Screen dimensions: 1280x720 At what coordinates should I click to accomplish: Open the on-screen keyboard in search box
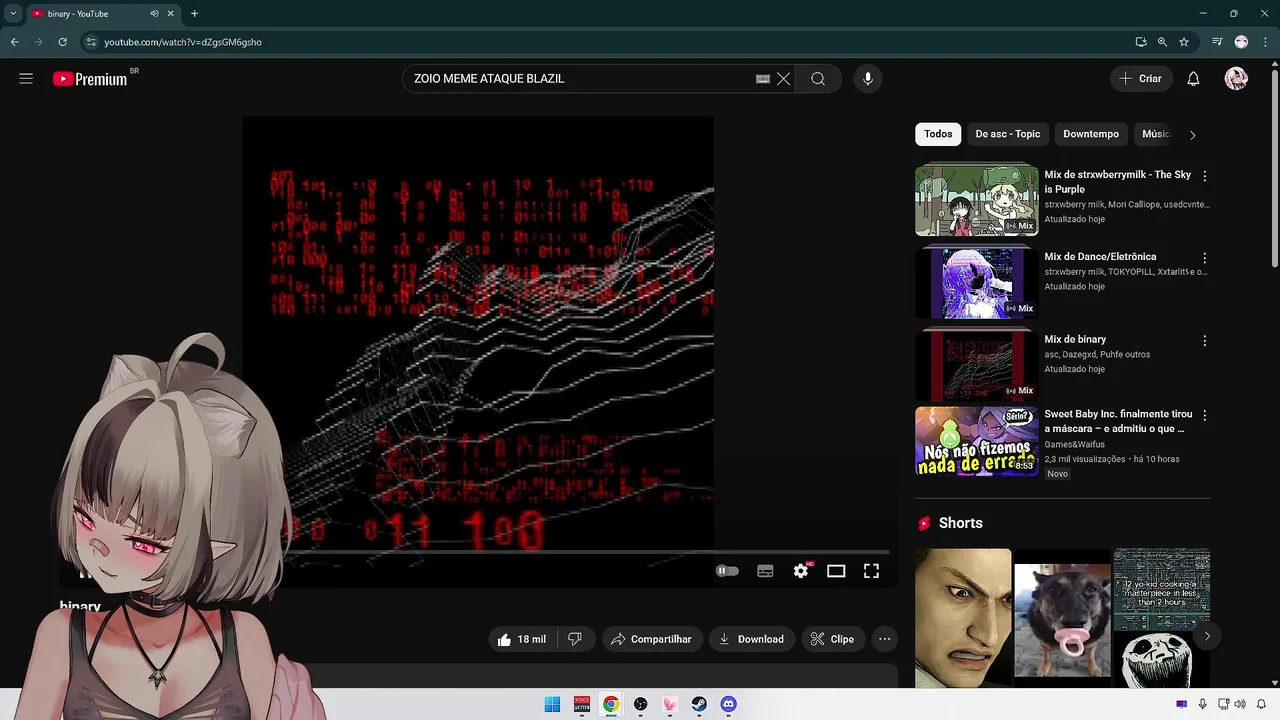[x=763, y=79]
